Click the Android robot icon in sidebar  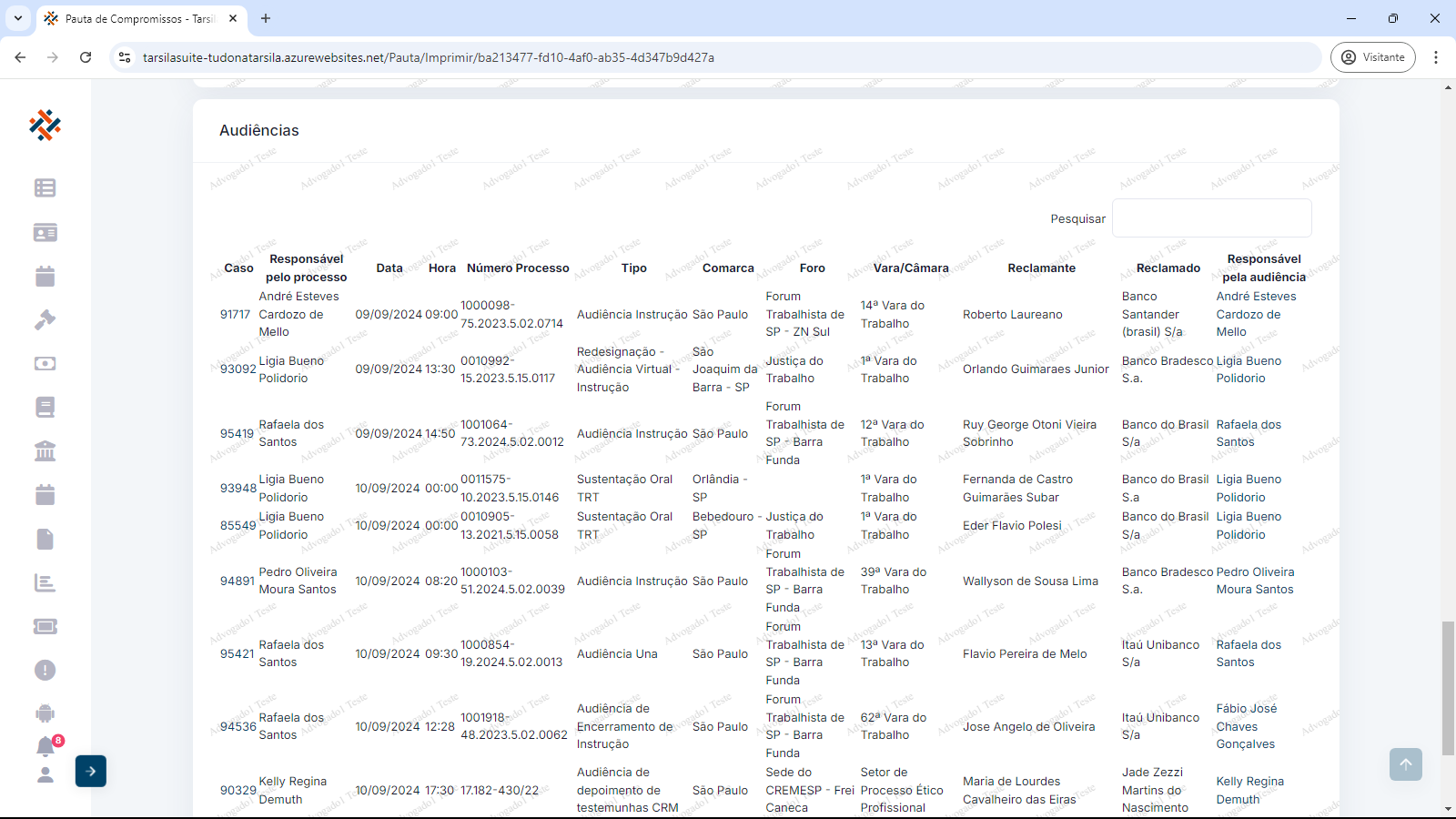pyautogui.click(x=45, y=713)
